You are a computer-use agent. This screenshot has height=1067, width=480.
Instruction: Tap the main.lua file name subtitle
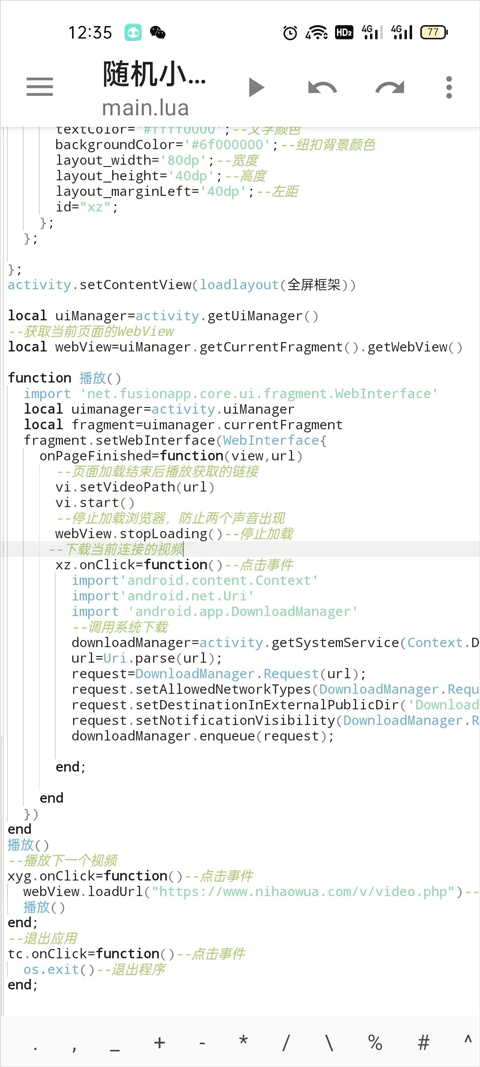(x=146, y=108)
